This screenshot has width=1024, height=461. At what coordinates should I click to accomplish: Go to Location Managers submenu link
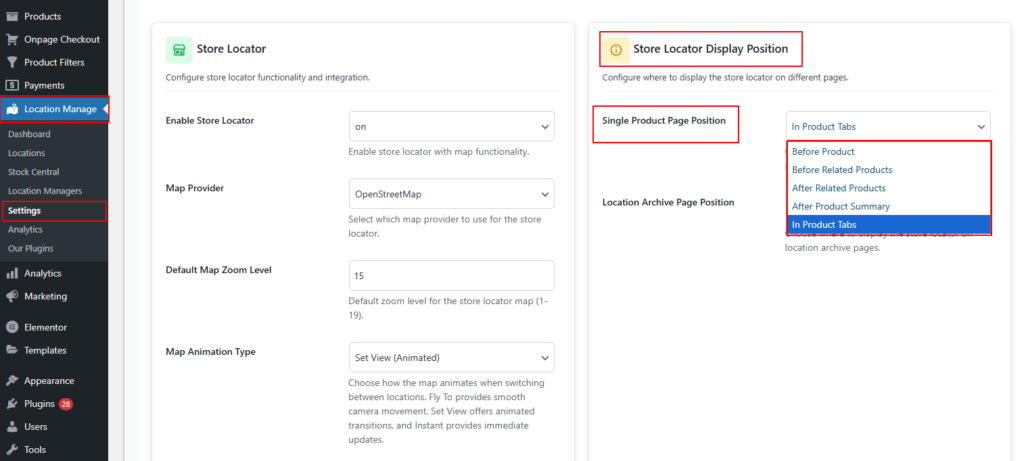pyautogui.click(x=44, y=191)
